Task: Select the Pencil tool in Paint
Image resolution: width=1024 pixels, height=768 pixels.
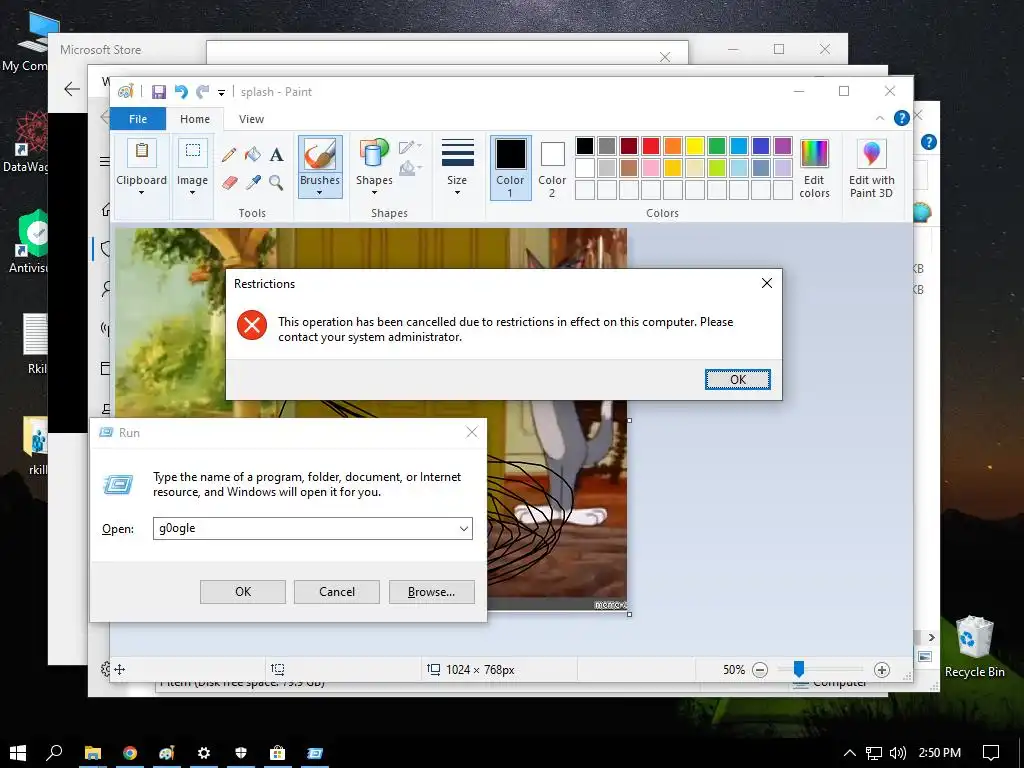Action: (229, 155)
